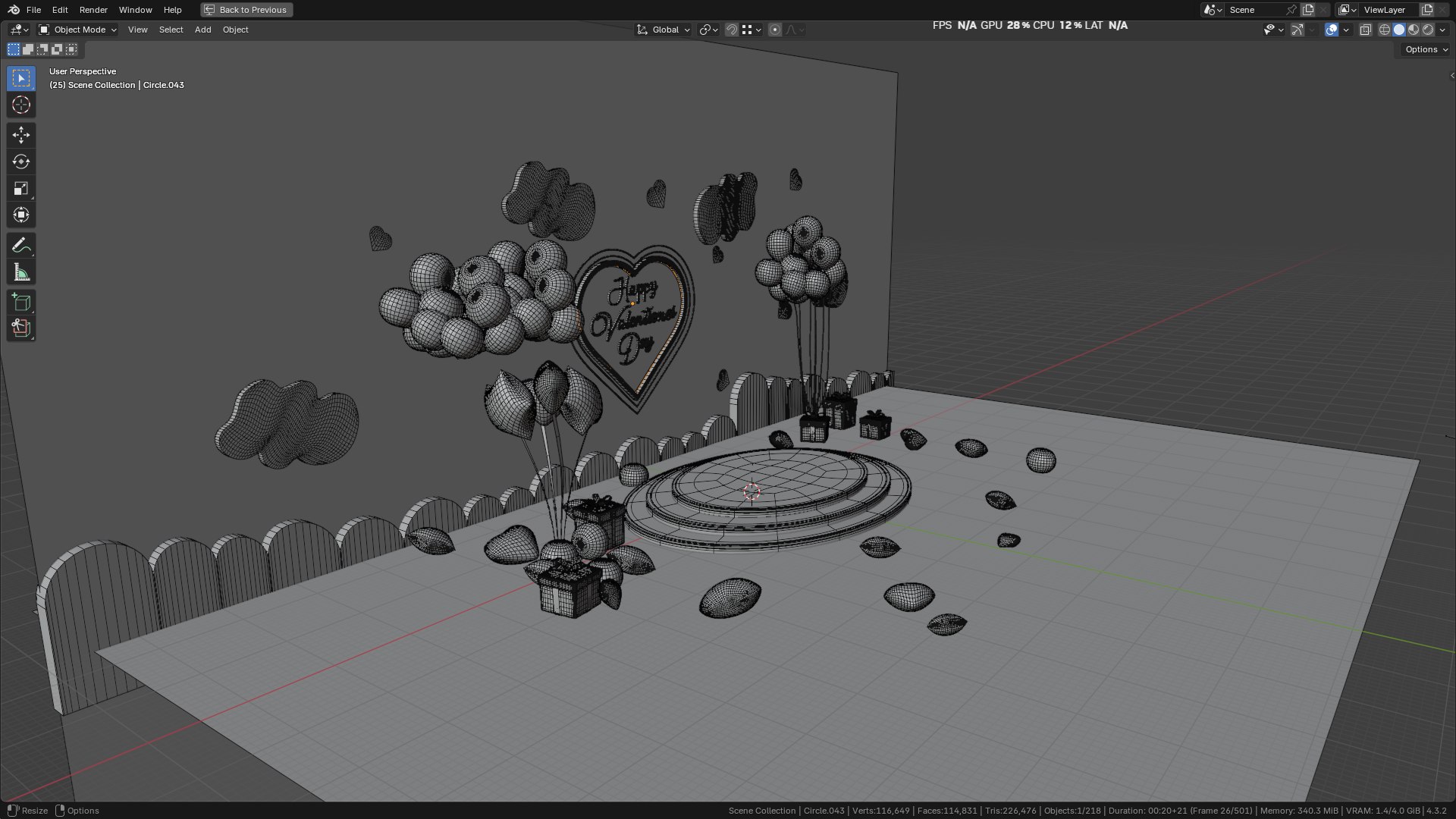Select the Select Box tool
The height and width of the screenshot is (819, 1456).
point(21,78)
